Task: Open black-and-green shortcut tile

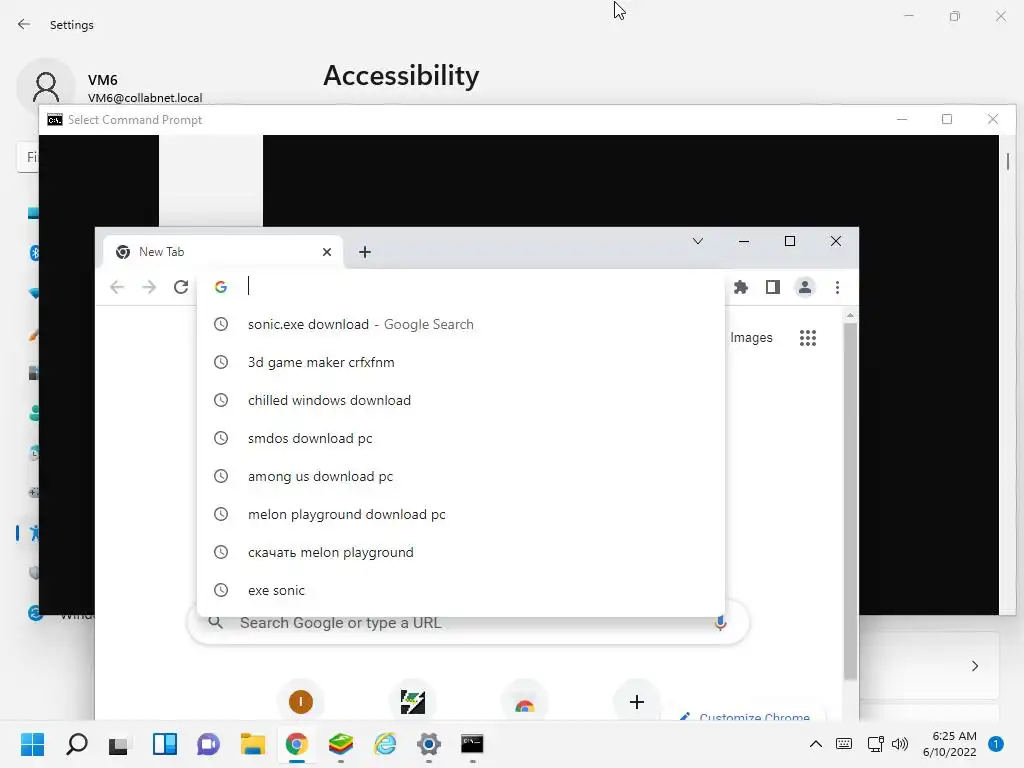Action: coord(413,702)
